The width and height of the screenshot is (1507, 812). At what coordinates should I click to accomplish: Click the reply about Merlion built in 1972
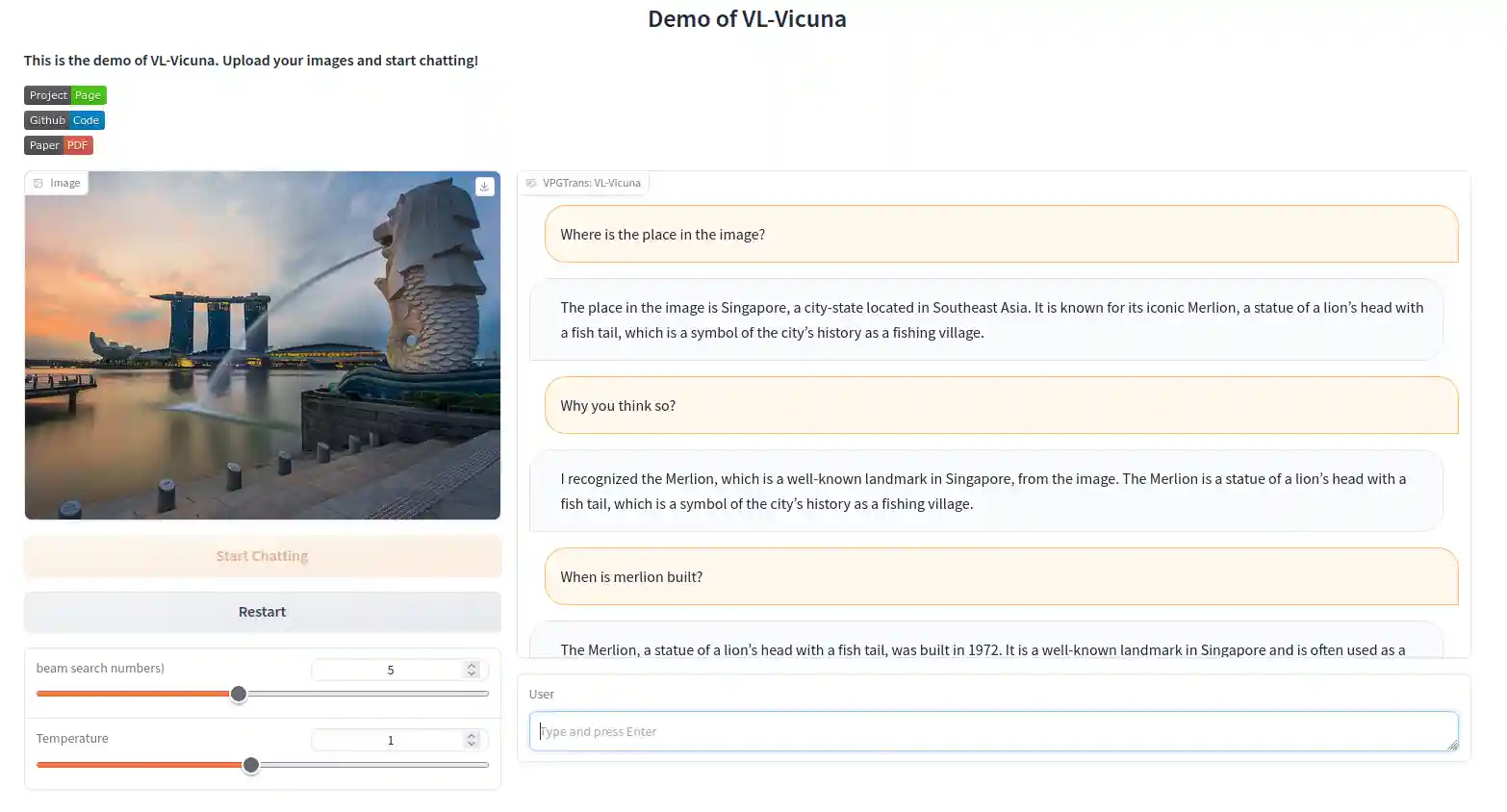(986, 641)
